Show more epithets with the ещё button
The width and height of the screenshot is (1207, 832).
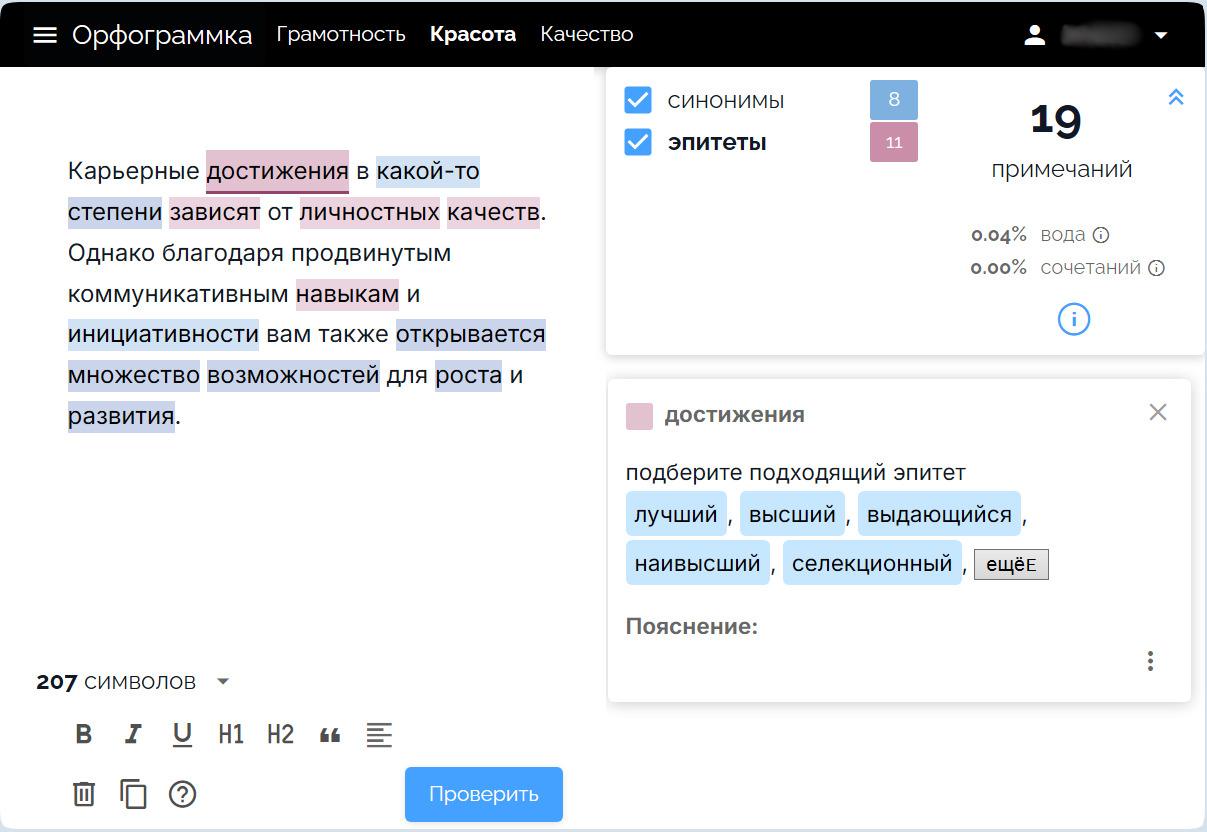[1011, 563]
